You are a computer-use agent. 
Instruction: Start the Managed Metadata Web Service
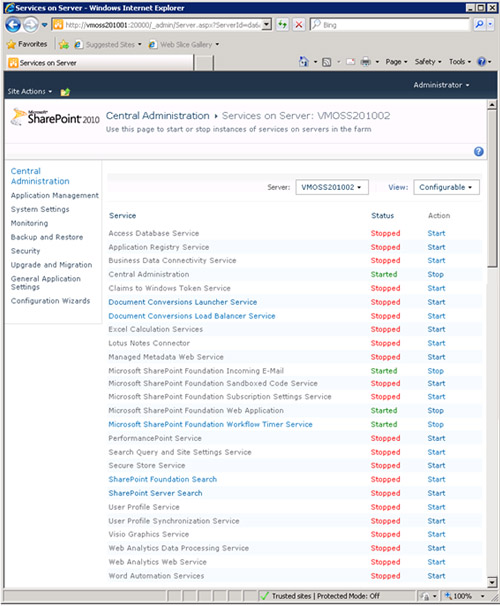pos(436,357)
